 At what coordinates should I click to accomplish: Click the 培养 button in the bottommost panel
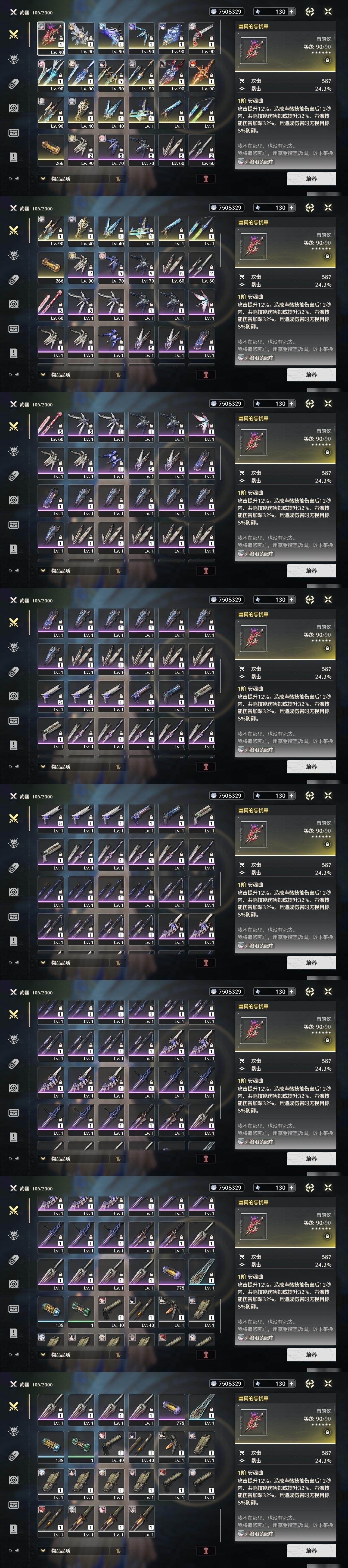[x=311, y=1551]
